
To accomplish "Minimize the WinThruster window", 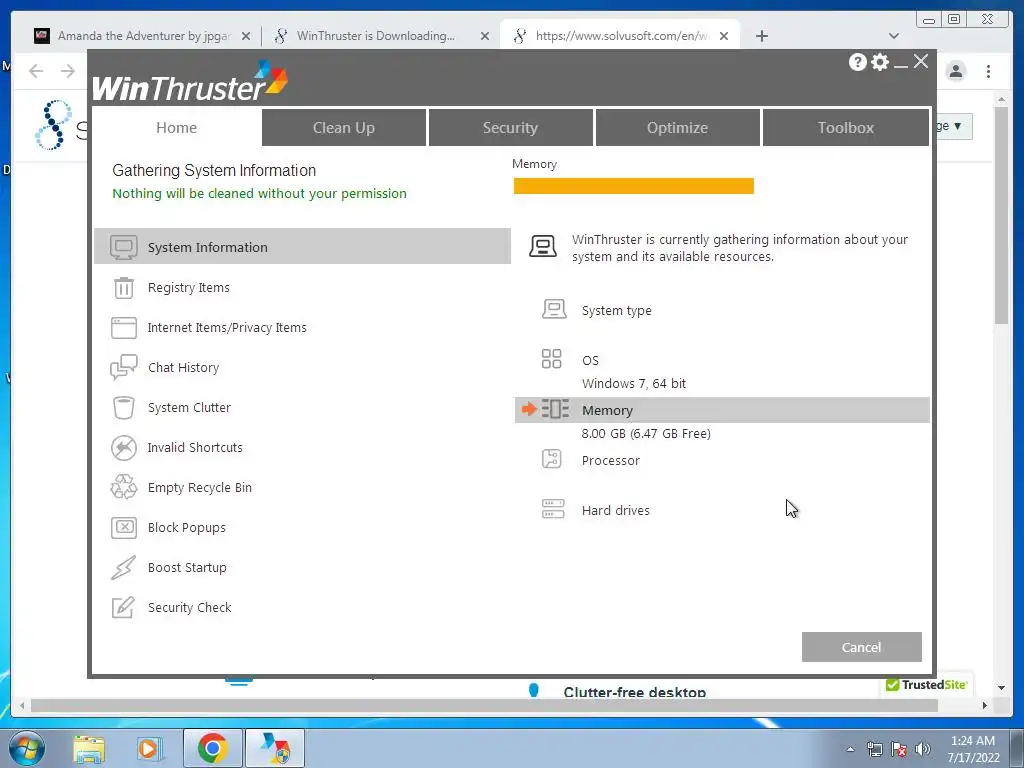I will click(901, 64).
